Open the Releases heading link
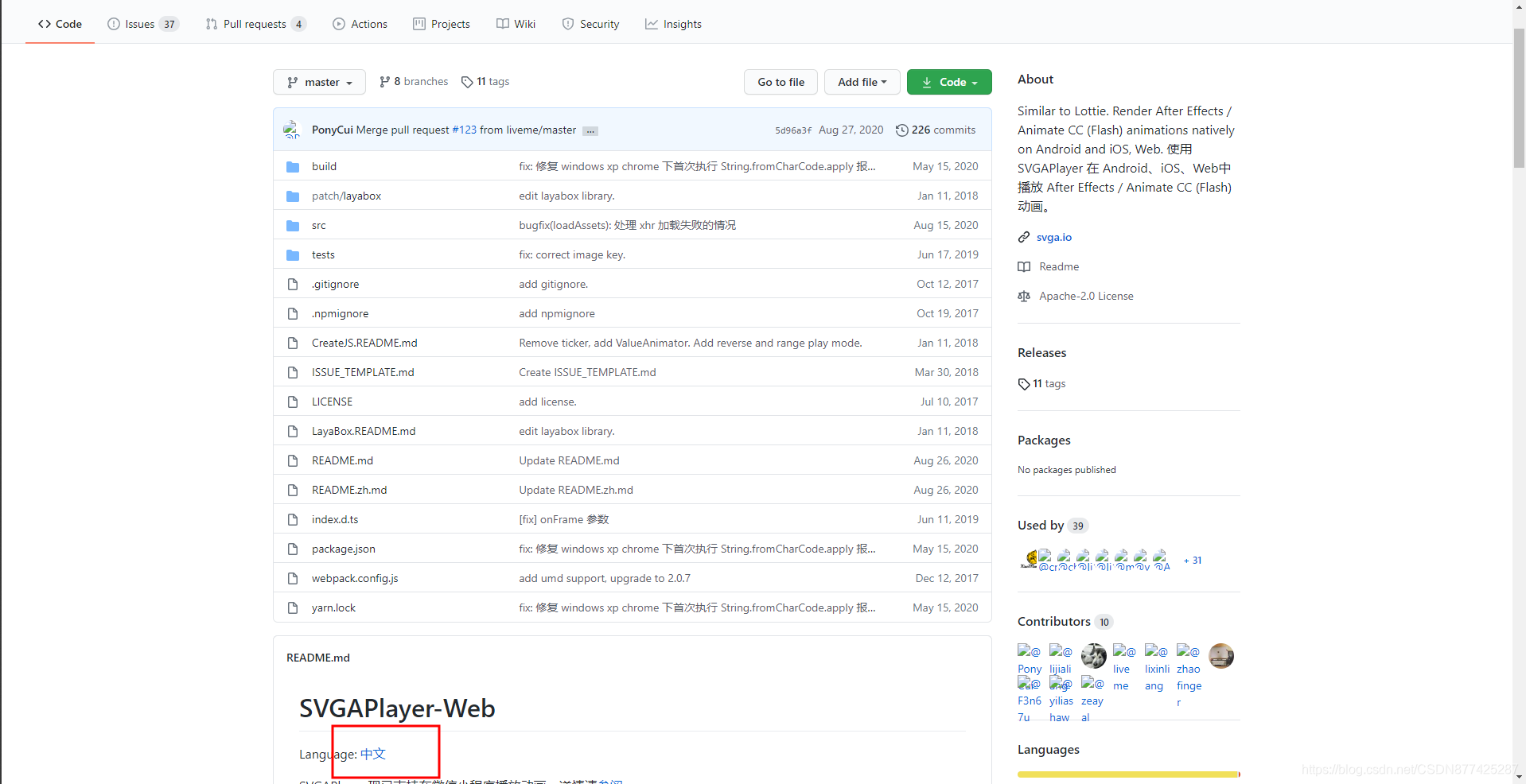Viewport: 1526px width, 784px height. coord(1041,352)
